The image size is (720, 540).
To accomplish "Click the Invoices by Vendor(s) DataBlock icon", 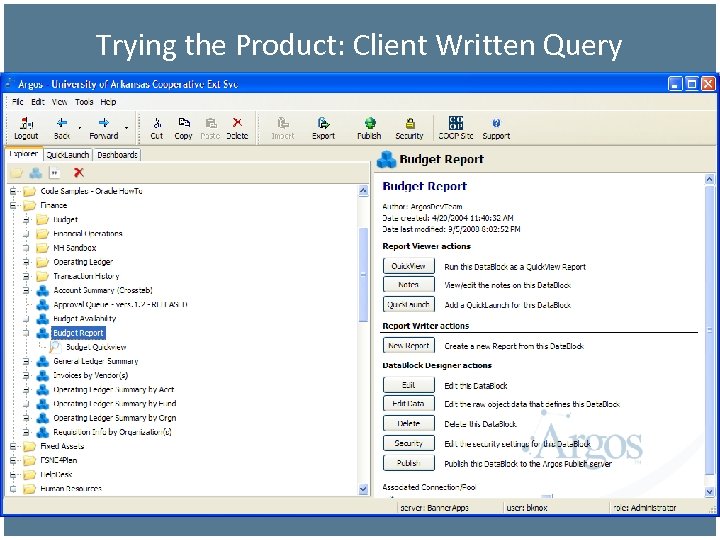I will pyautogui.click(x=43, y=376).
